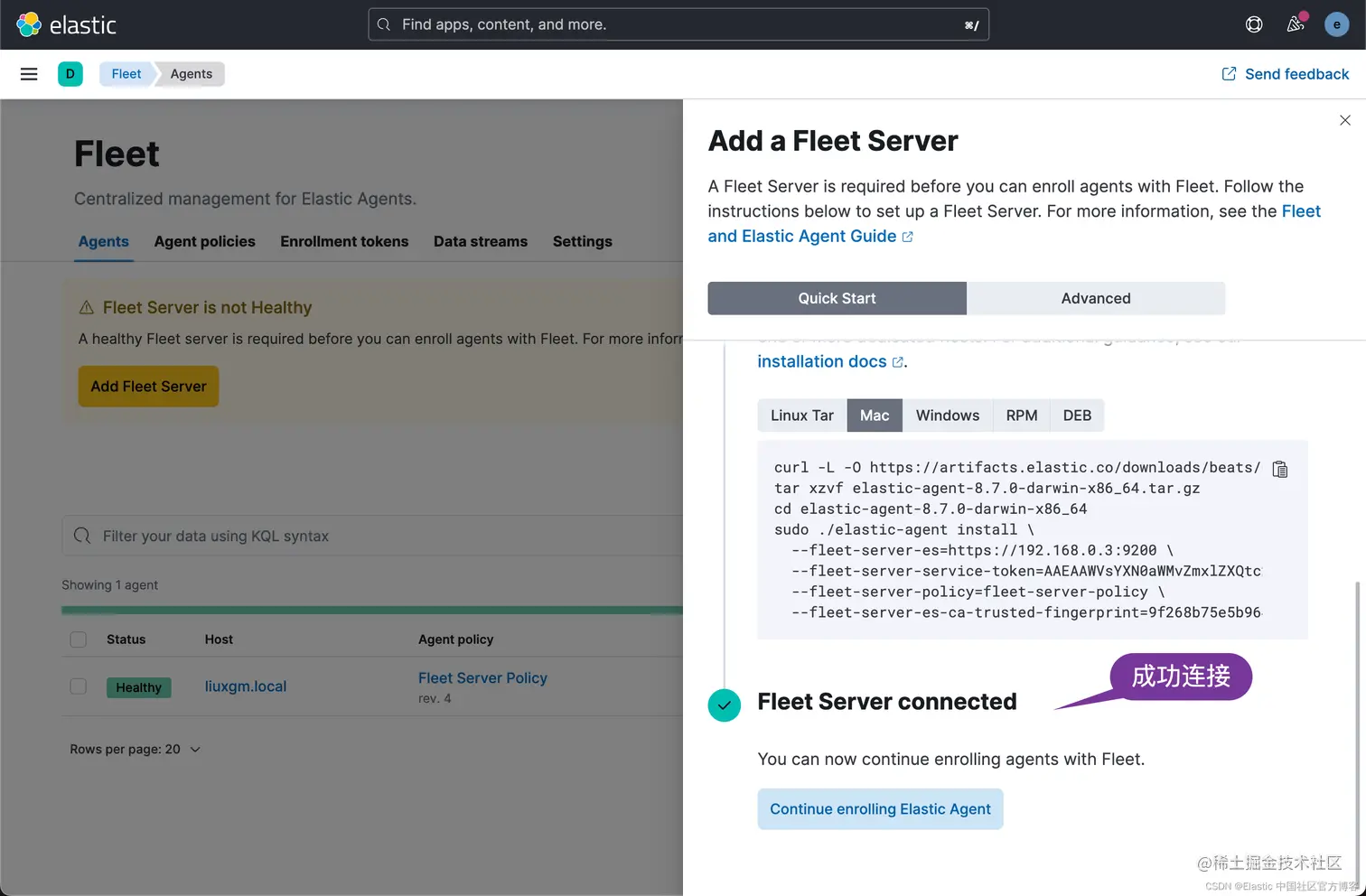Click the flyout vertical scrollbar
This screenshot has width=1366, height=896.
[x=1357, y=732]
